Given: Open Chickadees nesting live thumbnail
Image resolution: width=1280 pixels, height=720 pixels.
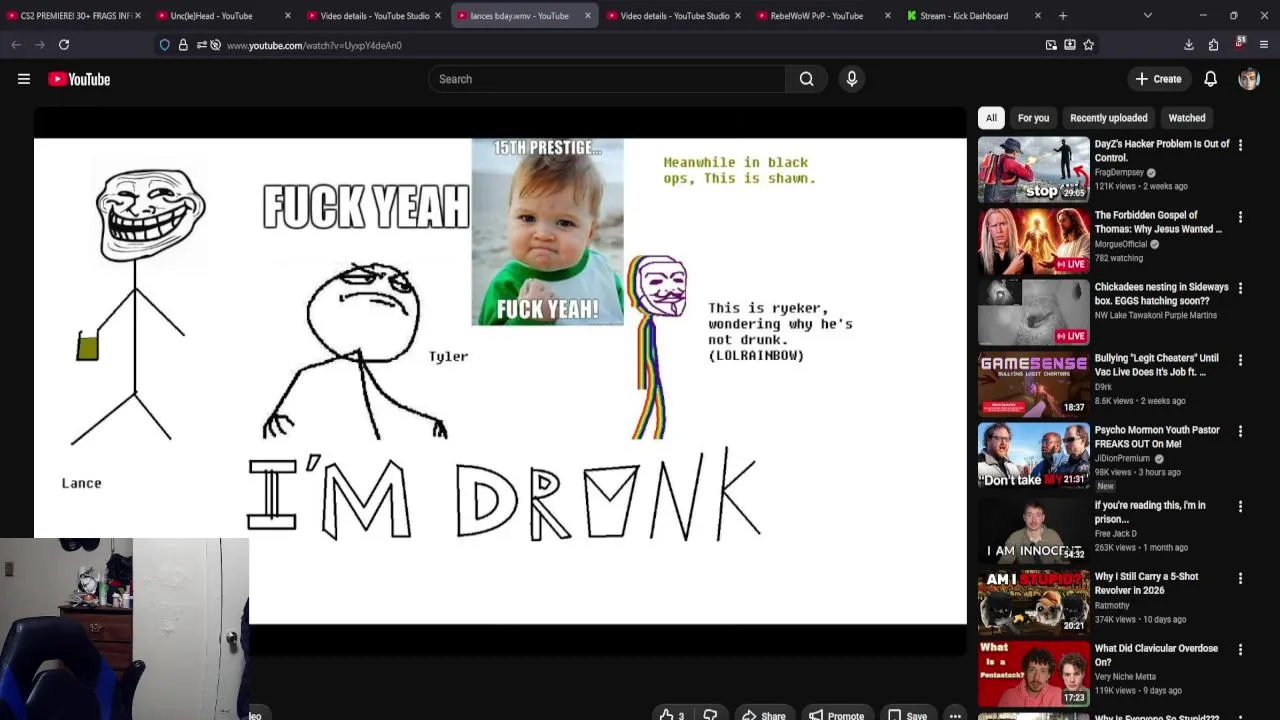Looking at the screenshot, I should click(x=1033, y=312).
